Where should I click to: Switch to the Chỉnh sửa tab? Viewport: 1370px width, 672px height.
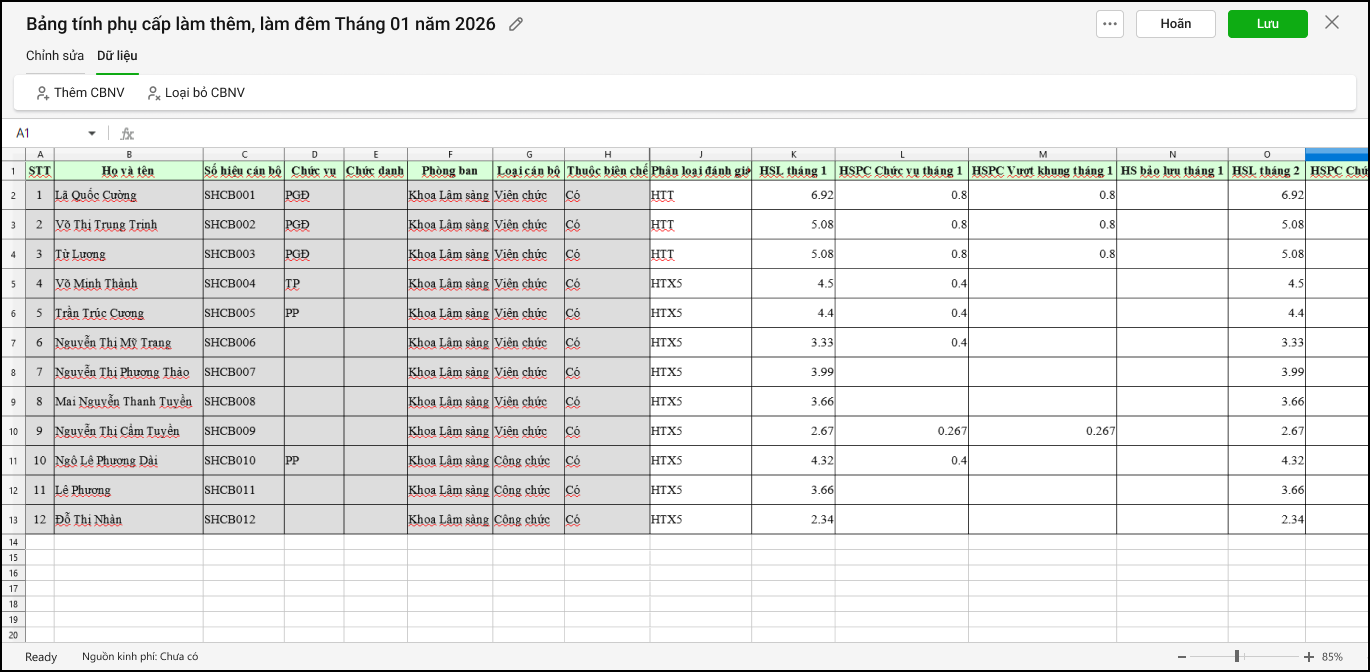(x=55, y=55)
